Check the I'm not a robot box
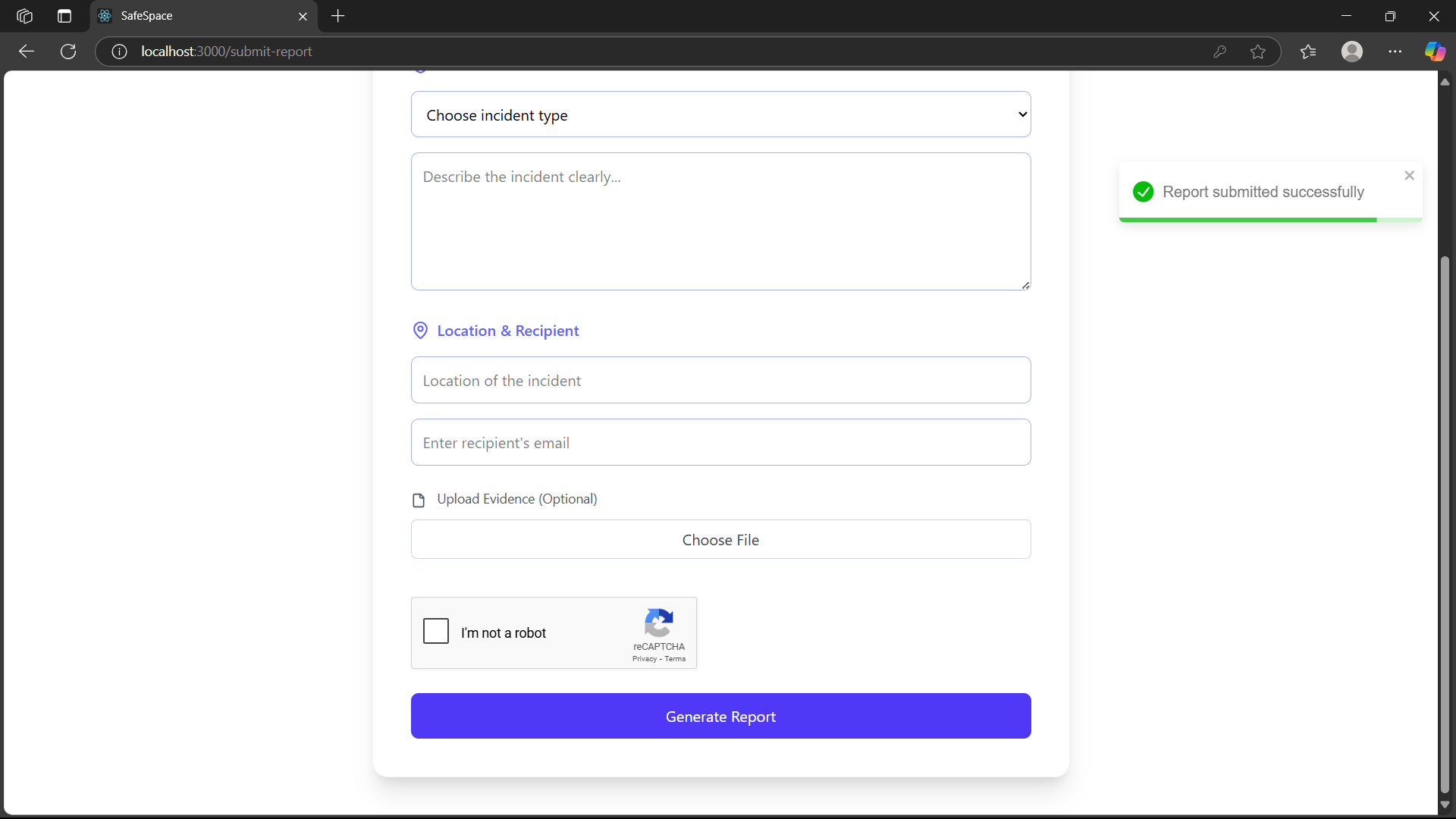 [436, 631]
